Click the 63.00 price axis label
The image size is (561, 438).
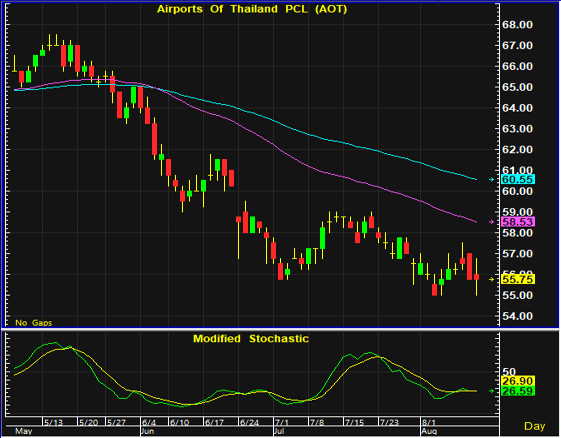[x=517, y=129]
